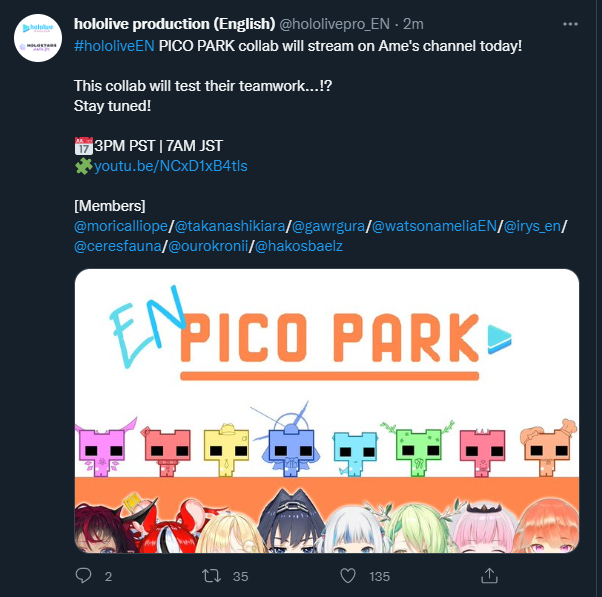Visit the @moricalliope mention
The height and width of the screenshot is (597, 602).
[121, 226]
